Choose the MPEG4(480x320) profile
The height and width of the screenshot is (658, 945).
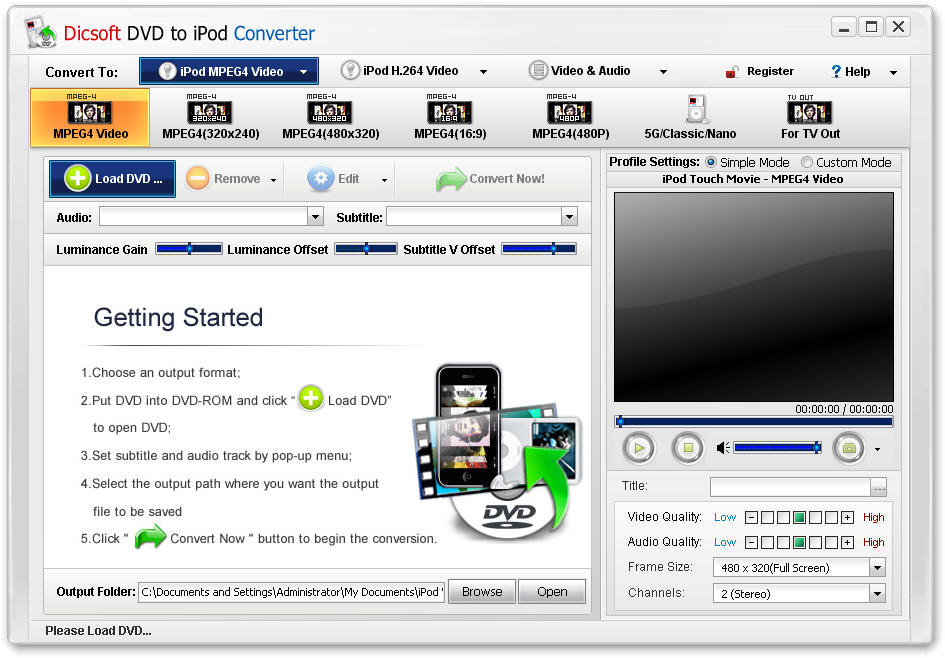(330, 118)
